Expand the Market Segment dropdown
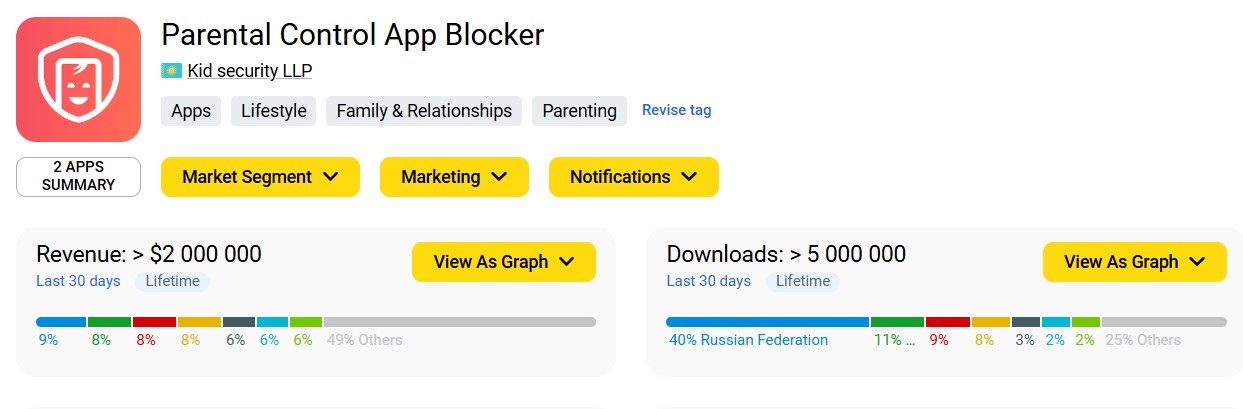The width and height of the screenshot is (1243, 409). click(x=260, y=177)
